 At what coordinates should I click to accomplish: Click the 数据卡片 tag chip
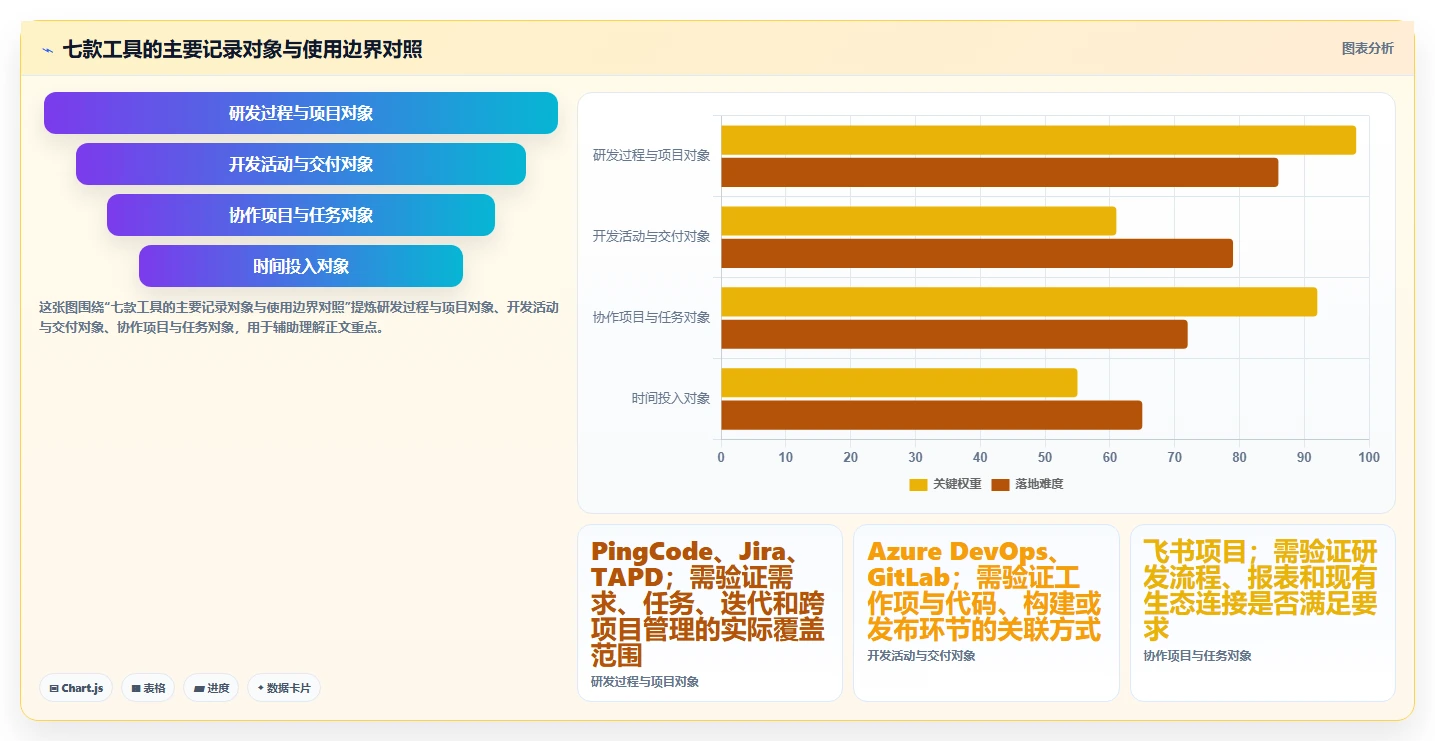click(x=284, y=688)
